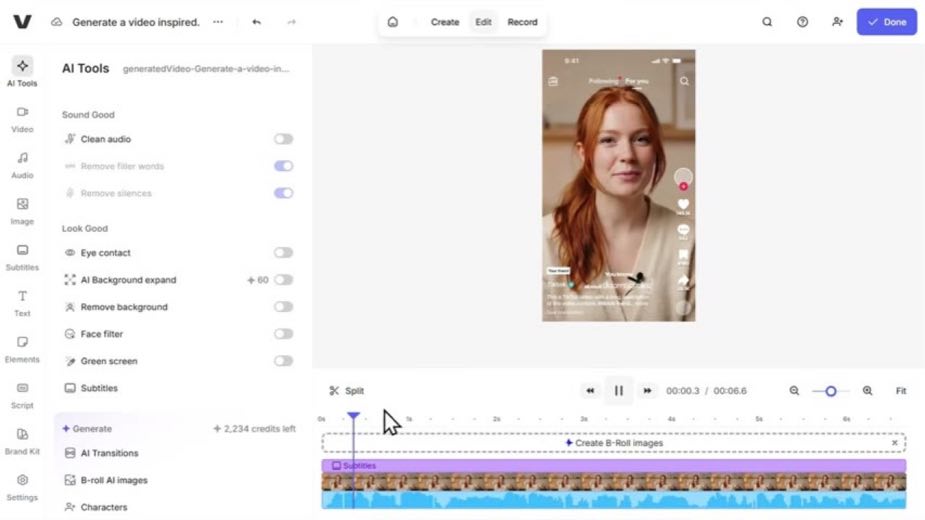Open the Audio sidebar panel
925x520 pixels.
tap(22, 166)
